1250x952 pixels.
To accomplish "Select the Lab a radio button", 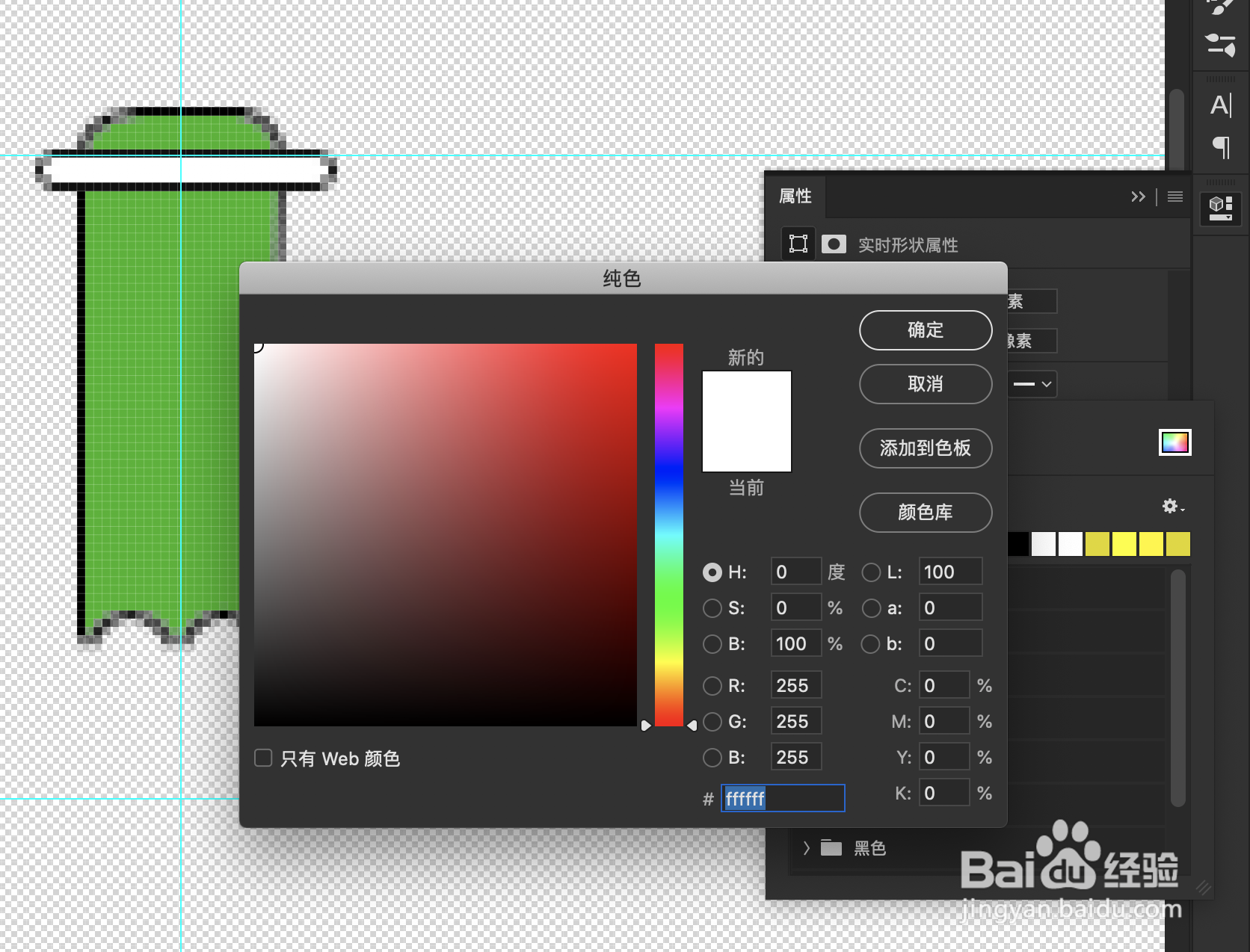I will click(x=871, y=608).
